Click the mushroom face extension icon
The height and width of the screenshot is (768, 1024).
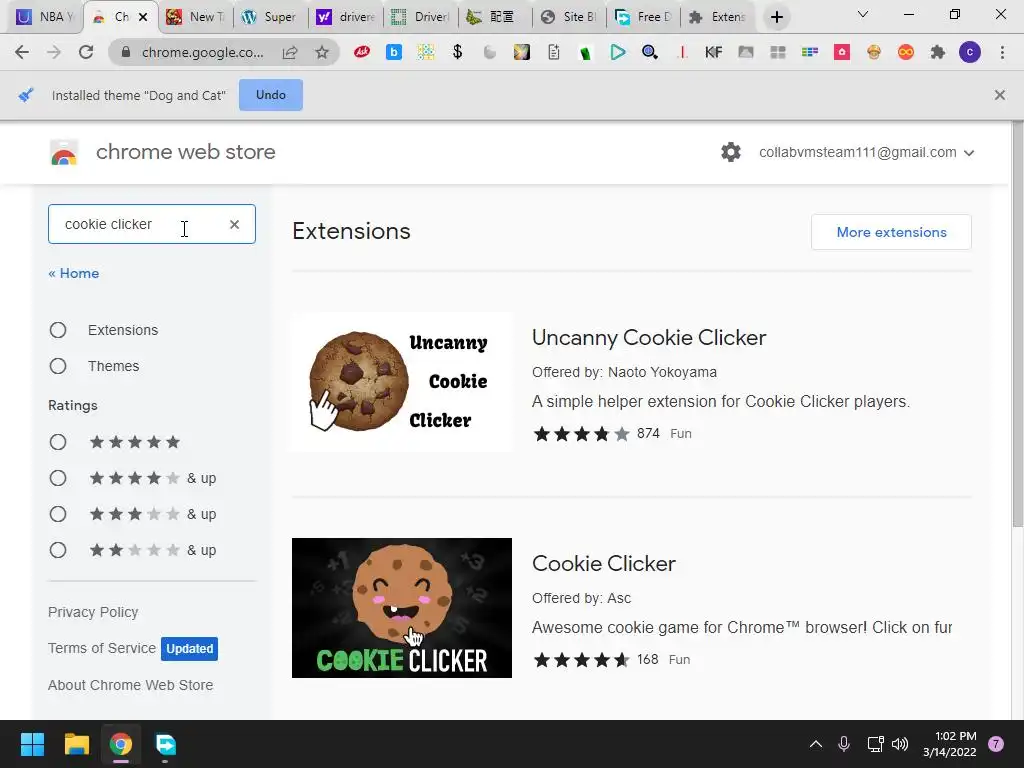[874, 52]
